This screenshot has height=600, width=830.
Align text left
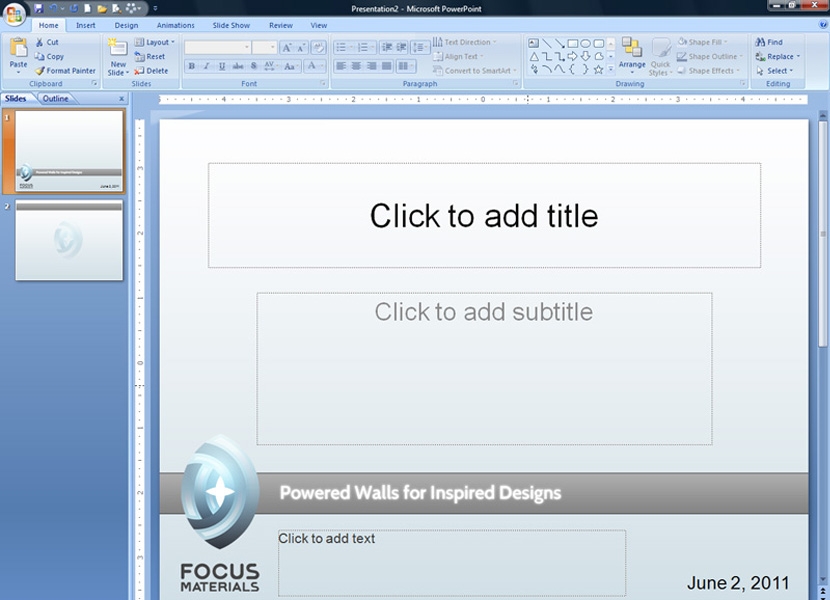click(341, 66)
